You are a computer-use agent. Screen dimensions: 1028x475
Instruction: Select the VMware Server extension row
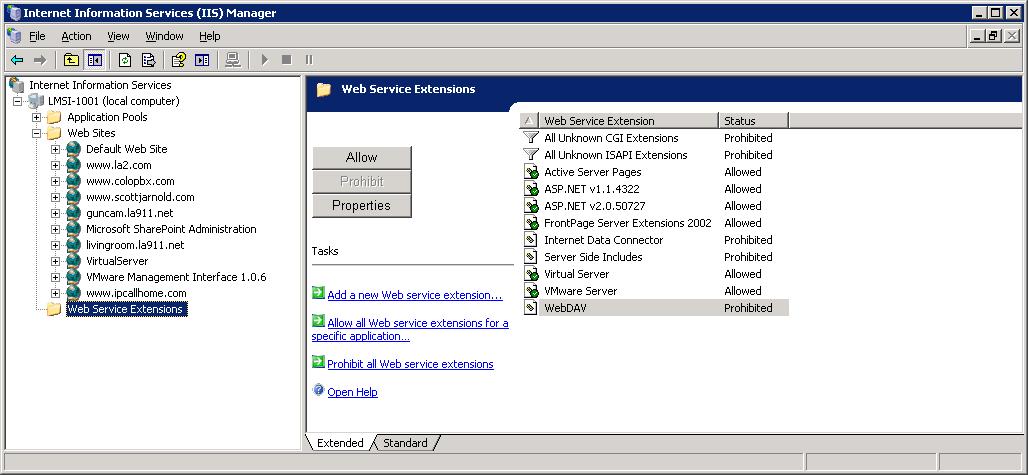pyautogui.click(x=656, y=292)
